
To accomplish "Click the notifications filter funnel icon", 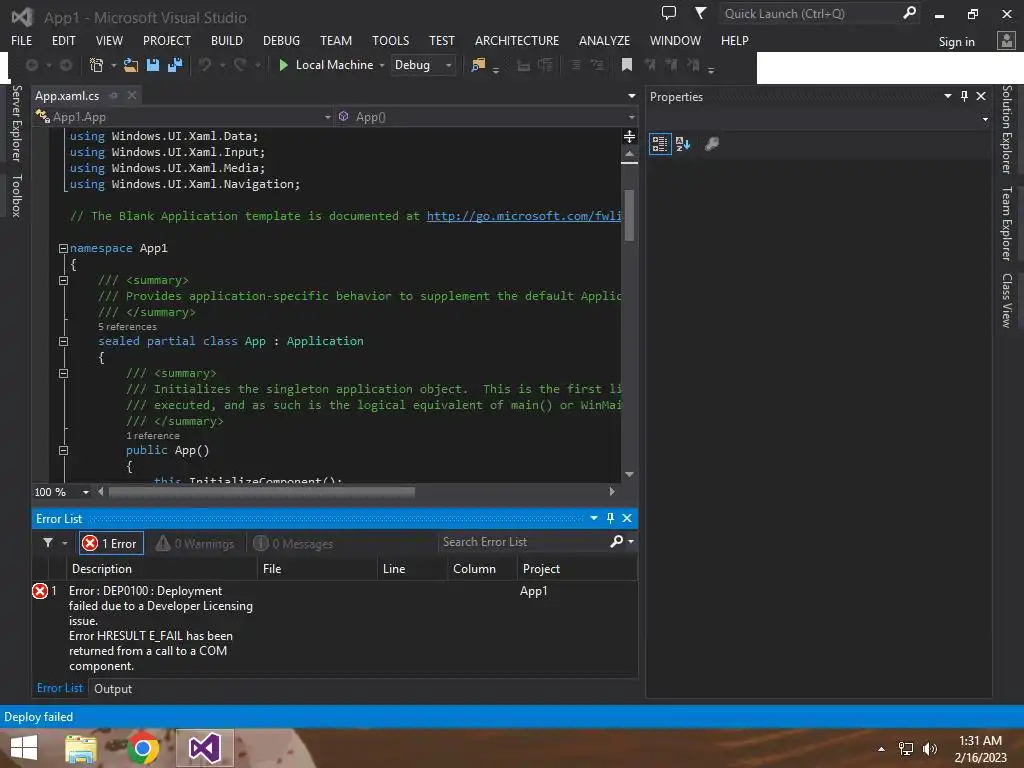I will click(x=700, y=13).
